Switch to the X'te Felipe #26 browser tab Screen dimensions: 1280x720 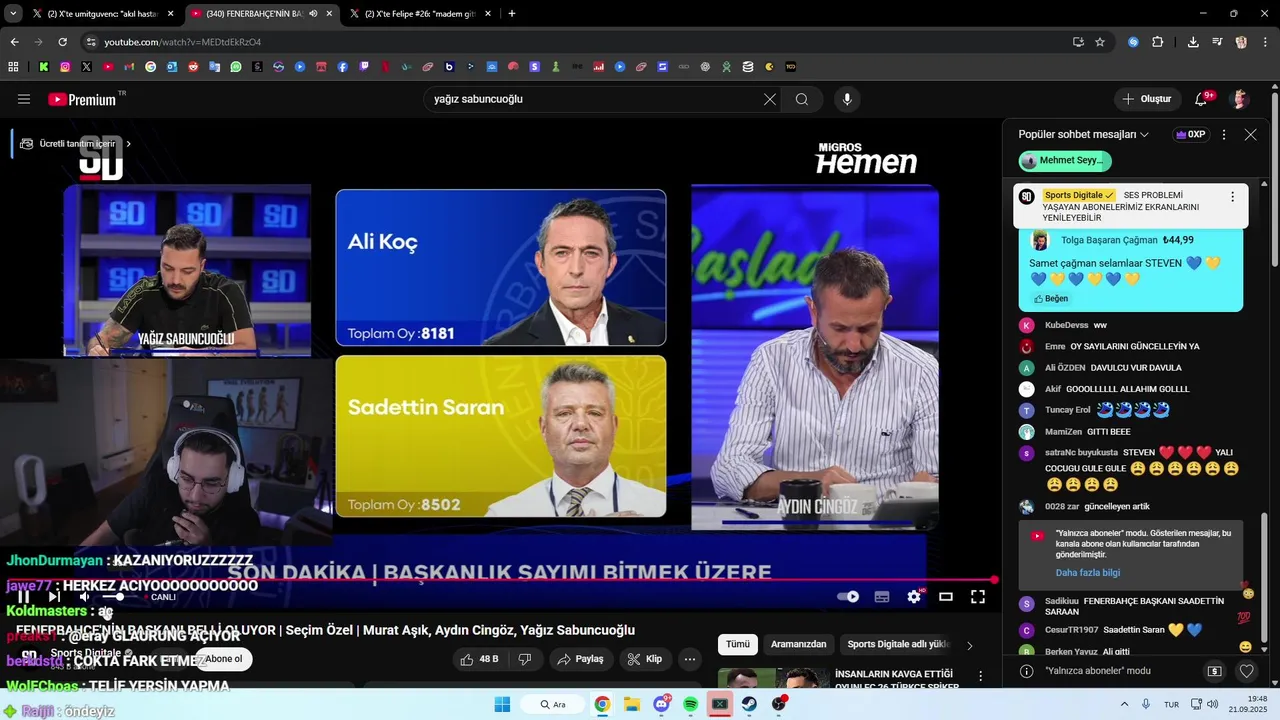pos(420,14)
